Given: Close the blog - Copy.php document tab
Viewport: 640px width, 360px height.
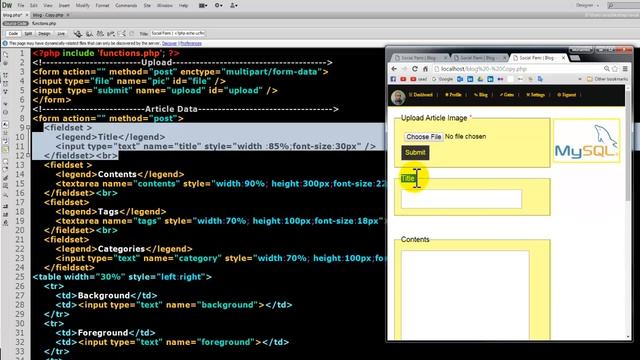Looking at the screenshot, I should [x=68, y=15].
